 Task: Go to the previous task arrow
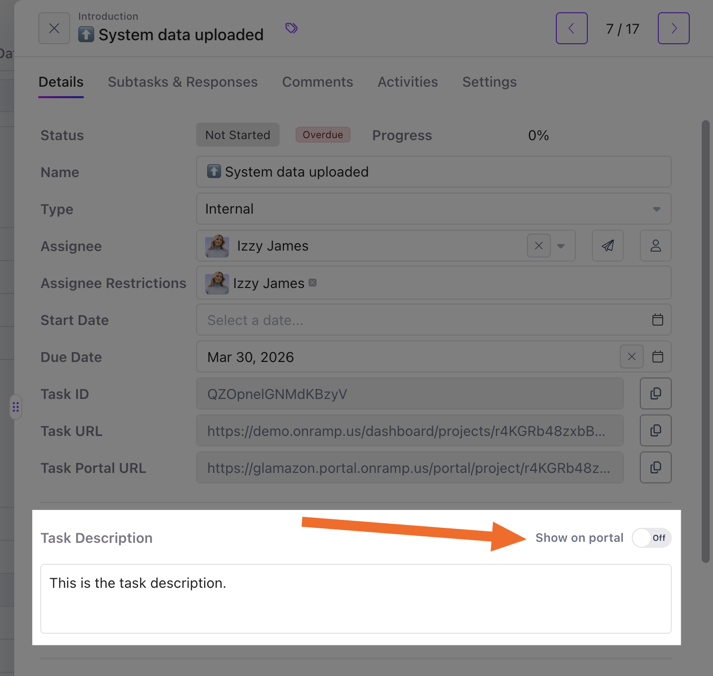coord(572,29)
